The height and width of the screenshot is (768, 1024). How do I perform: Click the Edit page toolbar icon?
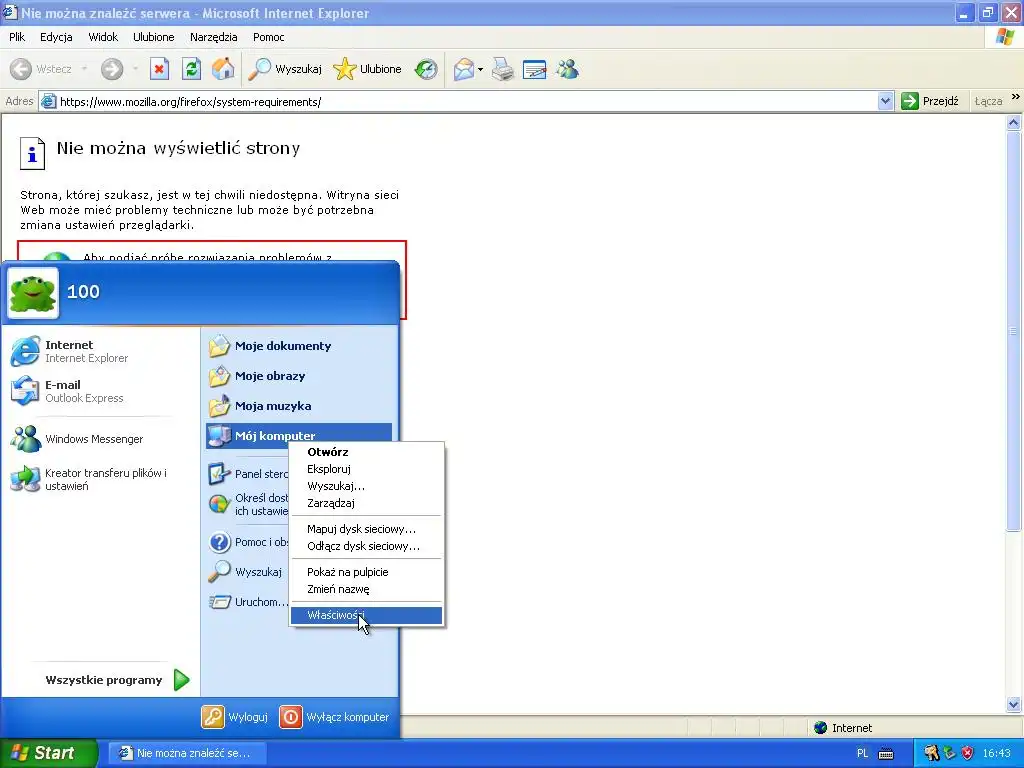pyautogui.click(x=534, y=69)
